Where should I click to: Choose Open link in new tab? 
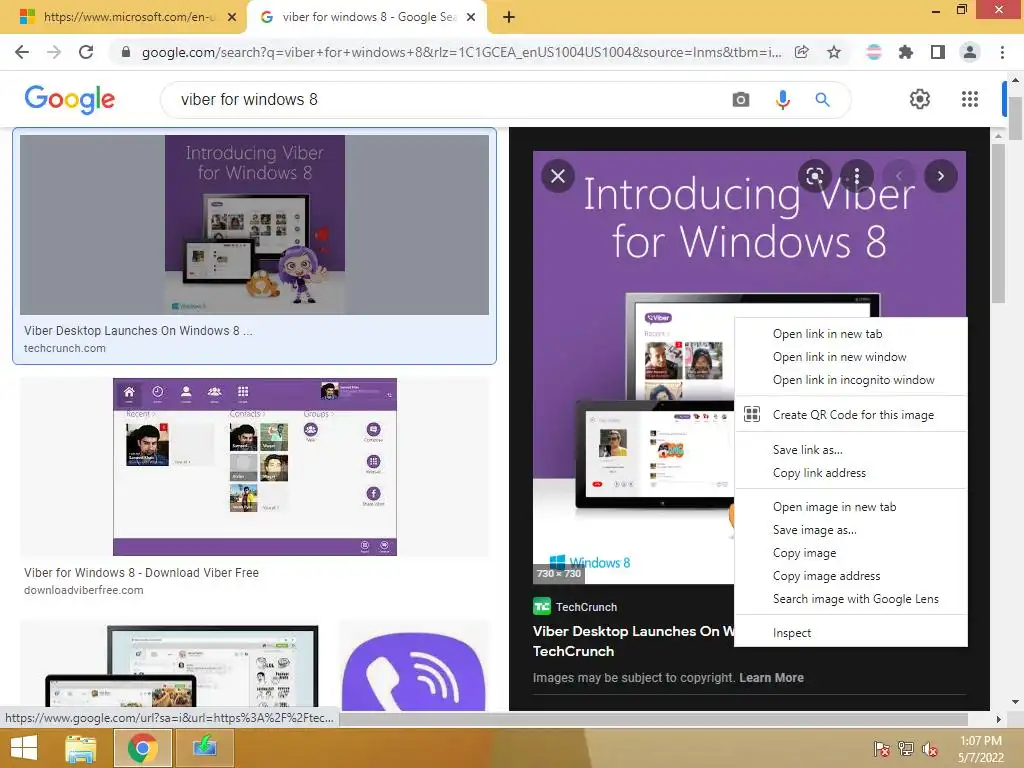click(x=850, y=334)
